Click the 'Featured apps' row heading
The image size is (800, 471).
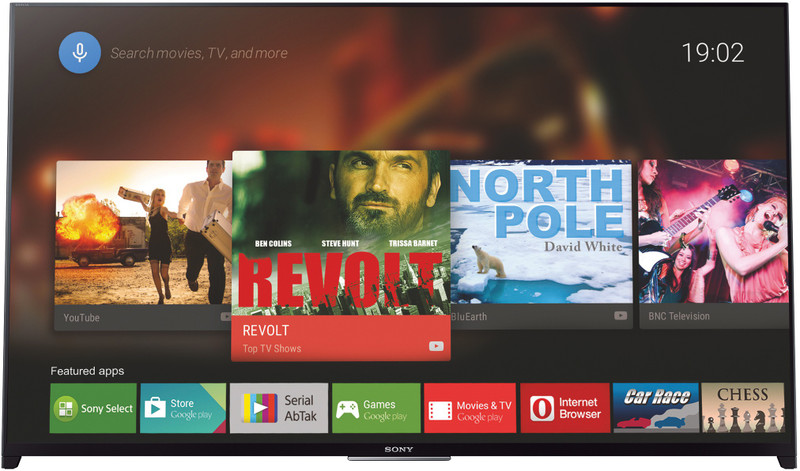click(87, 371)
